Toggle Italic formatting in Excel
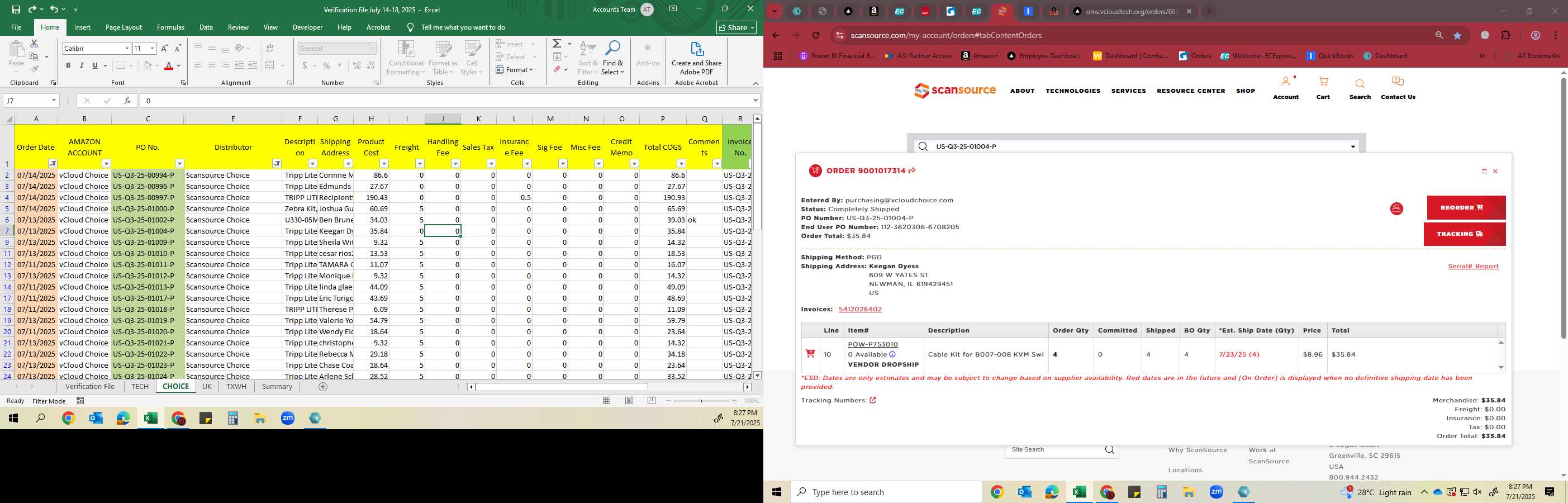 (x=82, y=66)
